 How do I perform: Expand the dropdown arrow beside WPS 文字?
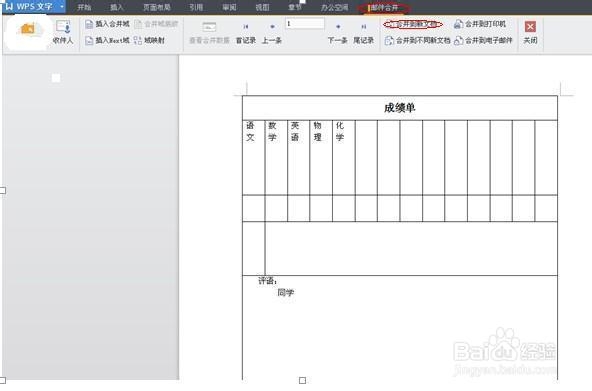click(62, 6)
